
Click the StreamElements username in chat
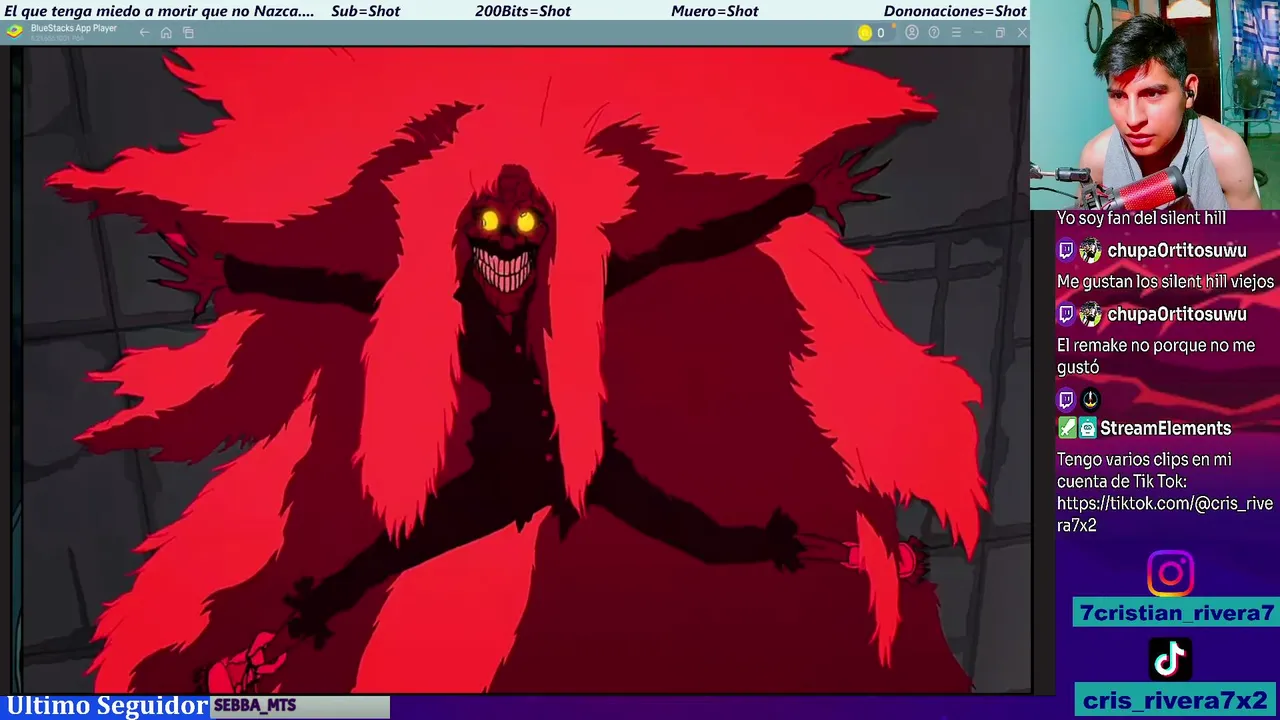click(1165, 428)
